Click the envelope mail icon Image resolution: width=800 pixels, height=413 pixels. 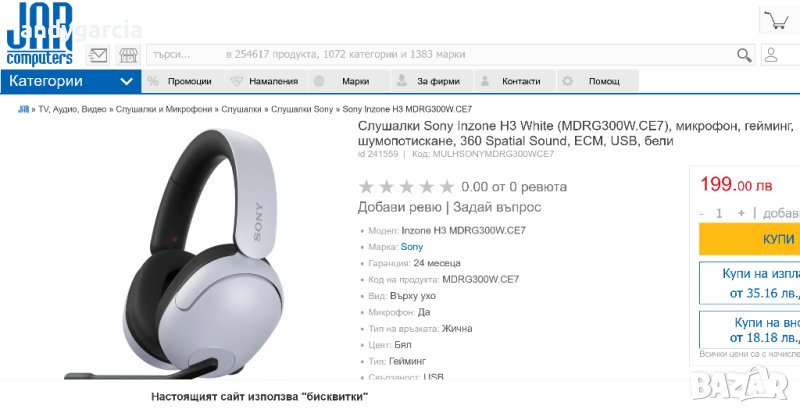point(98,55)
